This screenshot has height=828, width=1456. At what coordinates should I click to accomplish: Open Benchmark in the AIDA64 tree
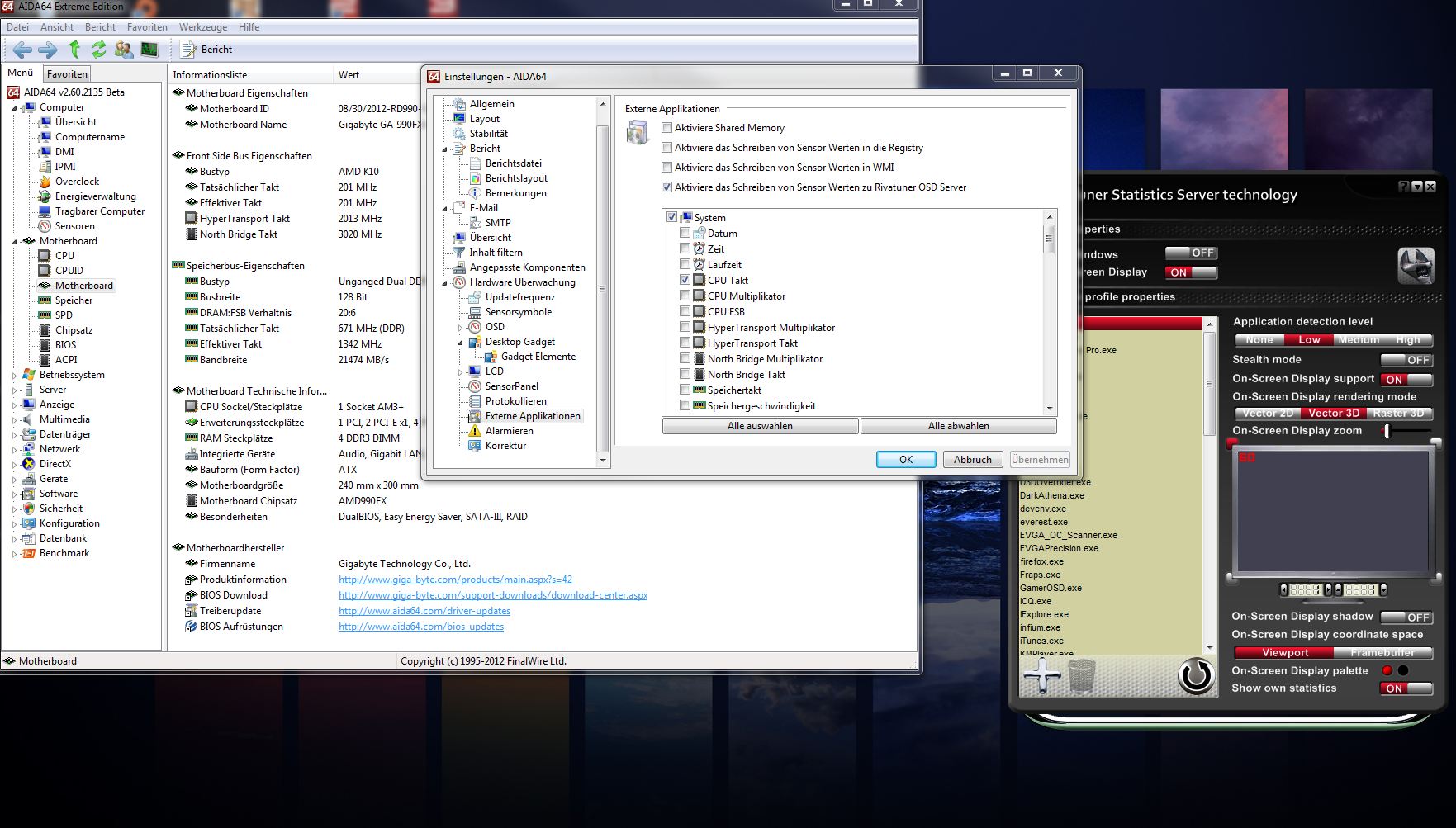(x=64, y=553)
